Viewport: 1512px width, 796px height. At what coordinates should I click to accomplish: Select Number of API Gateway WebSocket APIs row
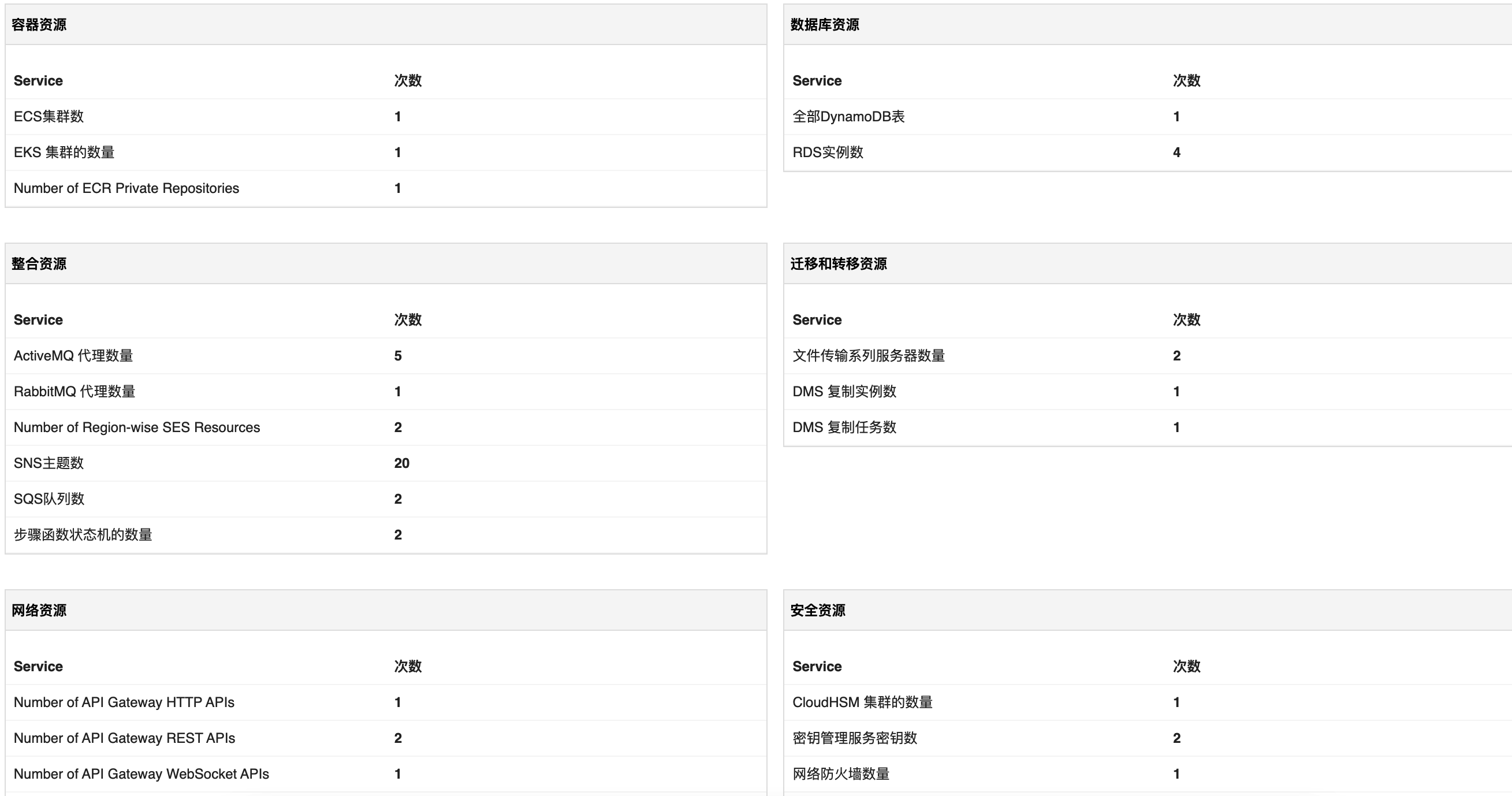[x=386, y=773]
